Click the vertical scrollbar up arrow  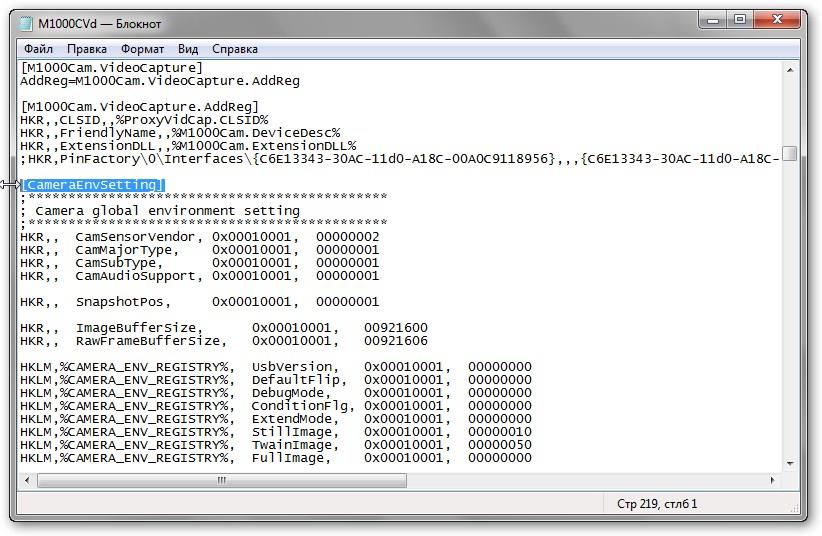[789, 69]
